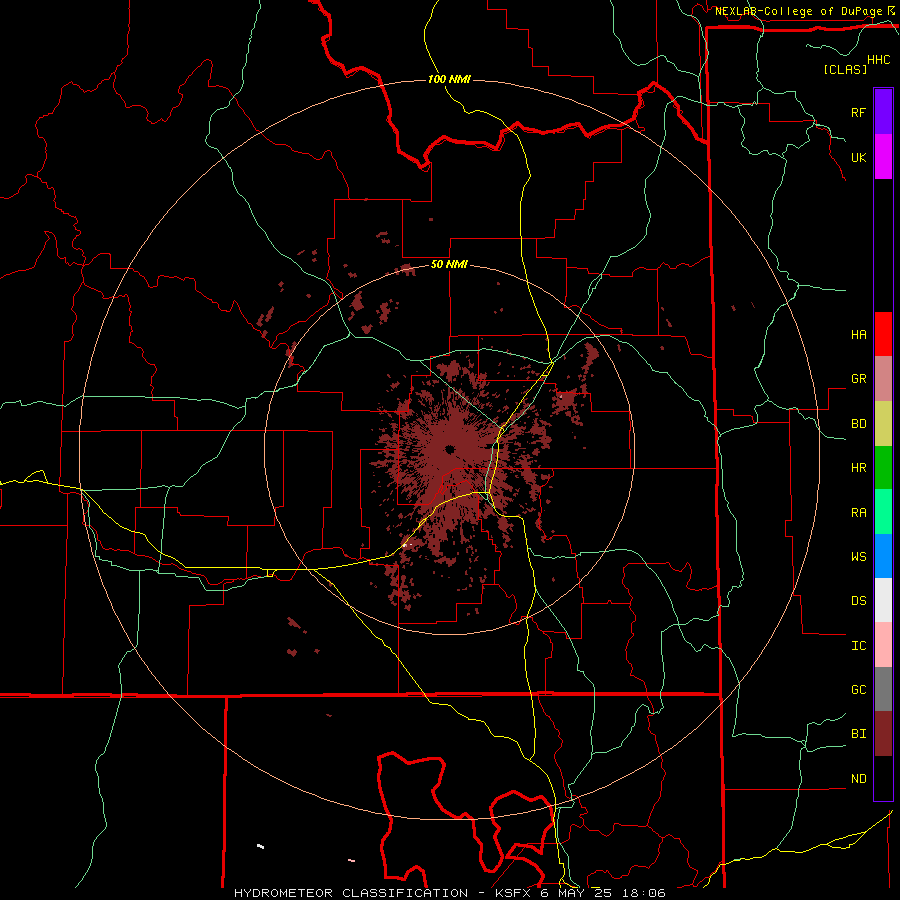Screen dimensions: 900x900
Task: Click the GC gray legend color swatch
Action: pos(883,689)
